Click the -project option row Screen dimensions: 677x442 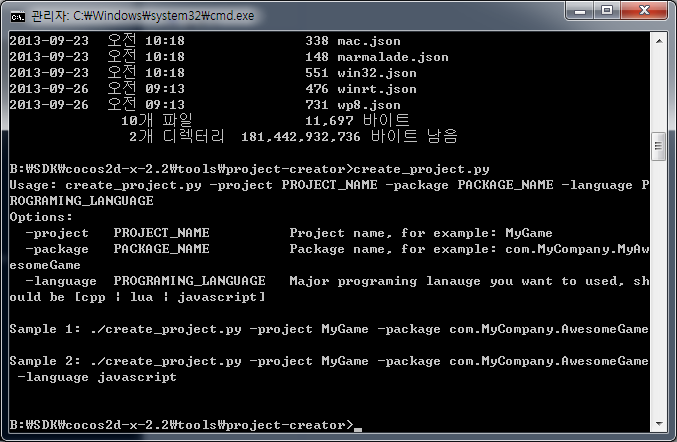(289, 233)
